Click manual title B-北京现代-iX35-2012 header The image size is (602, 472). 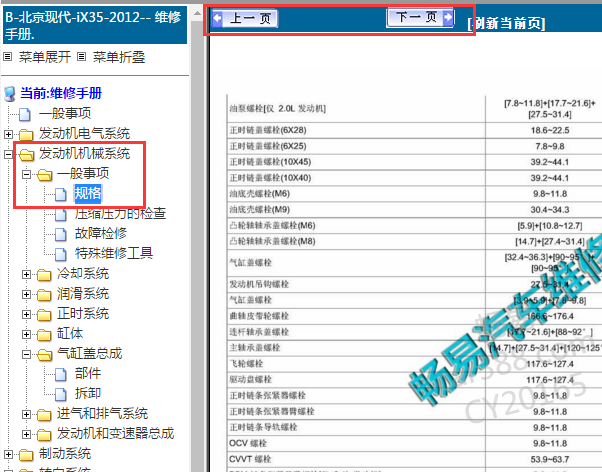[94, 25]
